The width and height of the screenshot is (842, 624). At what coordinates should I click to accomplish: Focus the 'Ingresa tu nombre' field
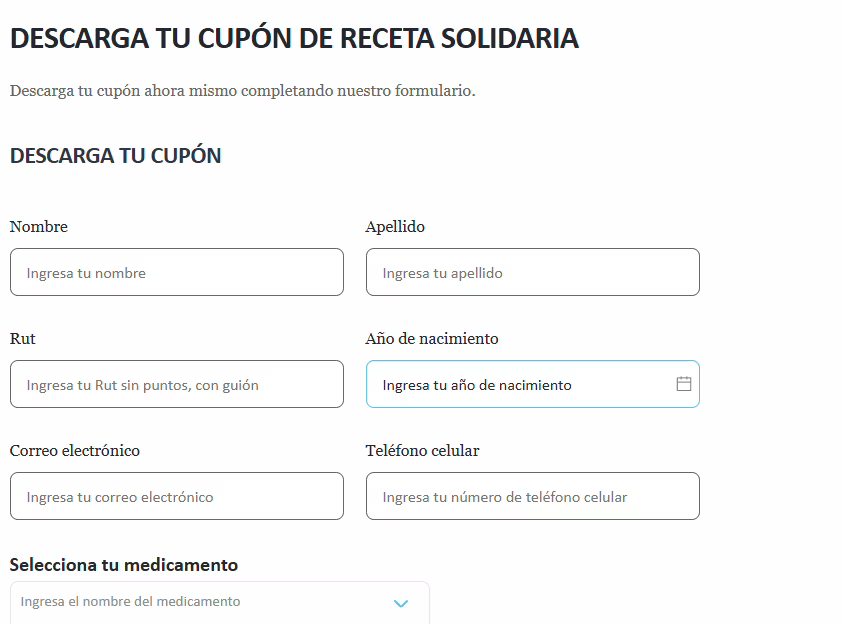(177, 272)
